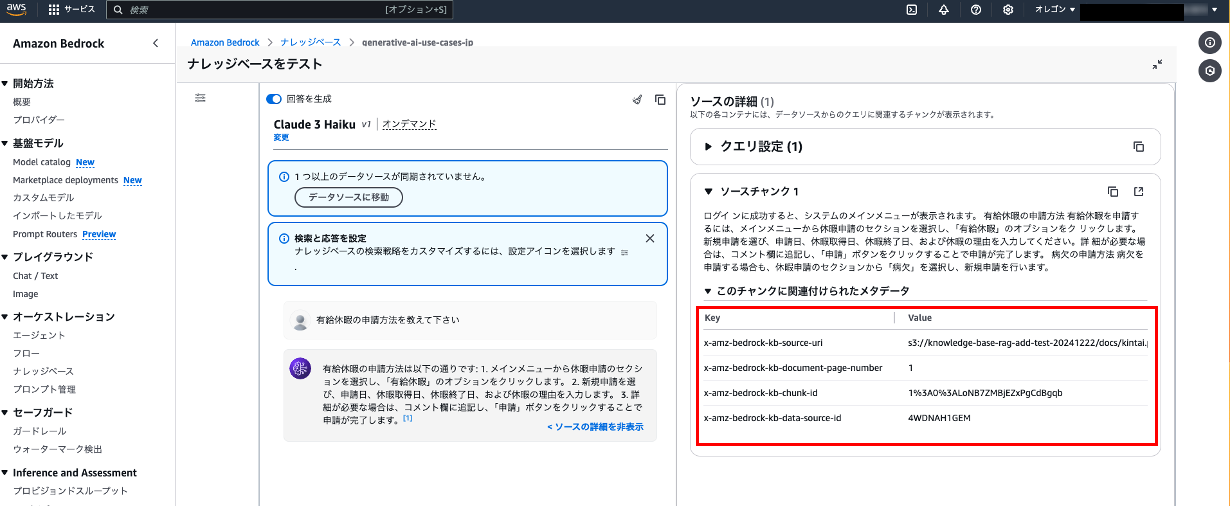This screenshot has width=1230, height=506.
Task: Open インポートしたモデル in the sidebar
Action: coord(57,216)
